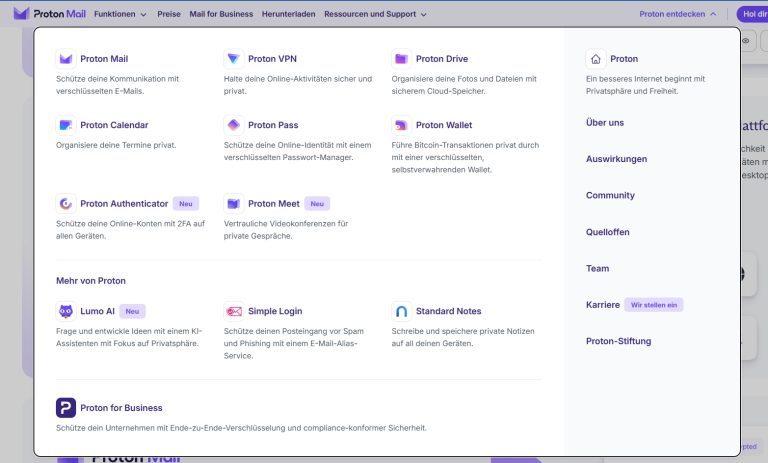Click the Proton home house icon
This screenshot has width=768, height=463.
pyautogui.click(x=596, y=59)
